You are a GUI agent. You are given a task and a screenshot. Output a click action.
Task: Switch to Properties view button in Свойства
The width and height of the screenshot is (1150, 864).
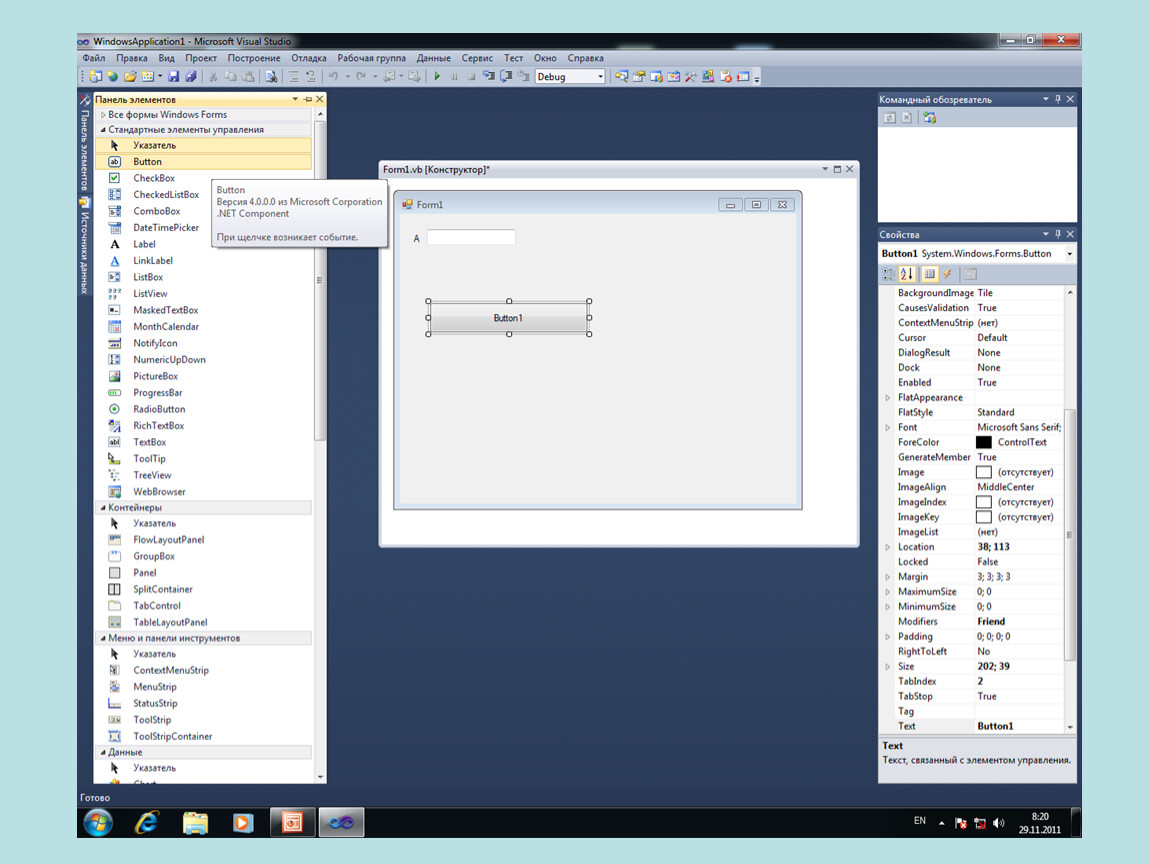coord(929,274)
